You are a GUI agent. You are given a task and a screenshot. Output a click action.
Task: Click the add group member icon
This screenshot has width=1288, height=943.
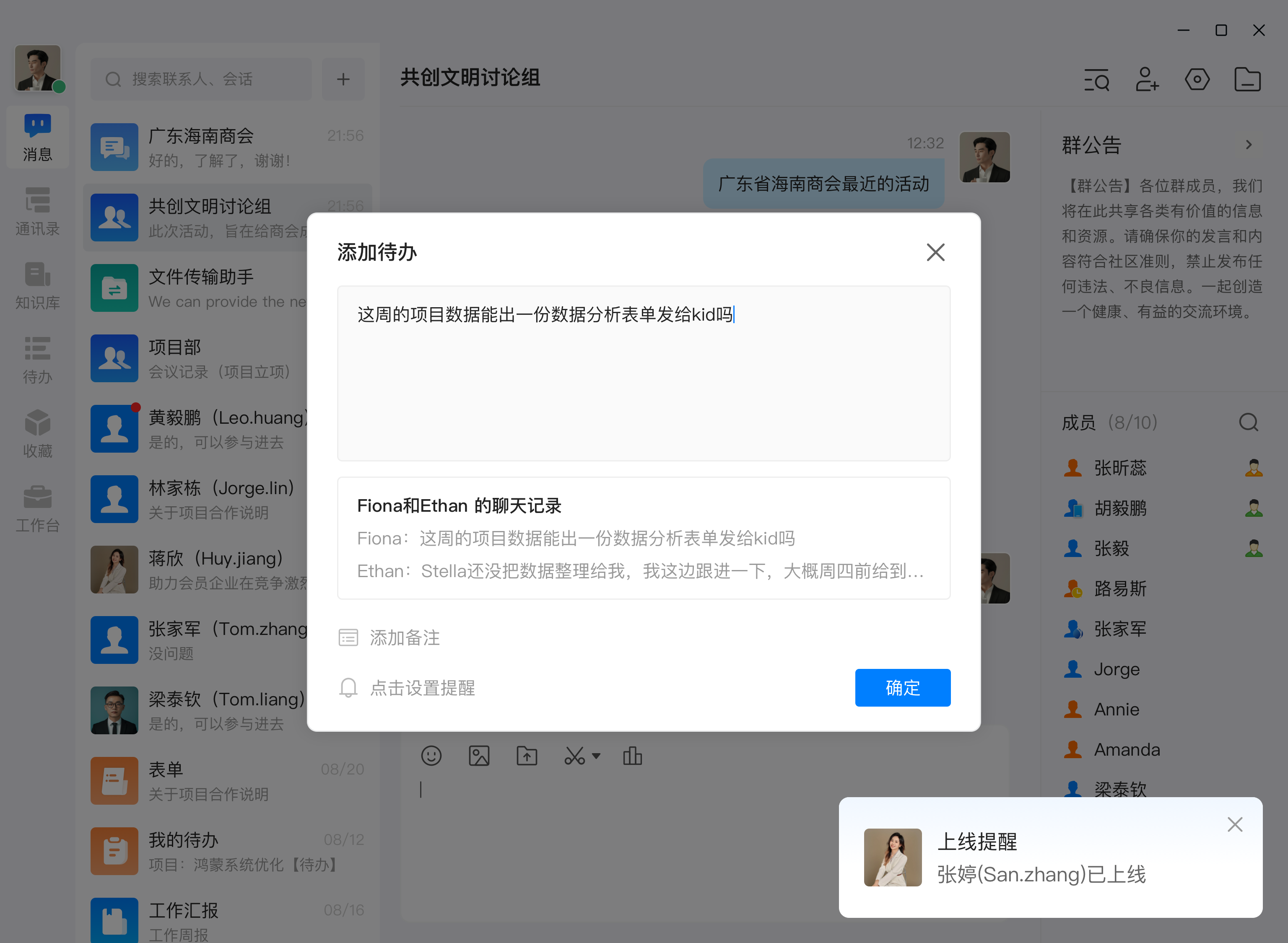click(1147, 80)
